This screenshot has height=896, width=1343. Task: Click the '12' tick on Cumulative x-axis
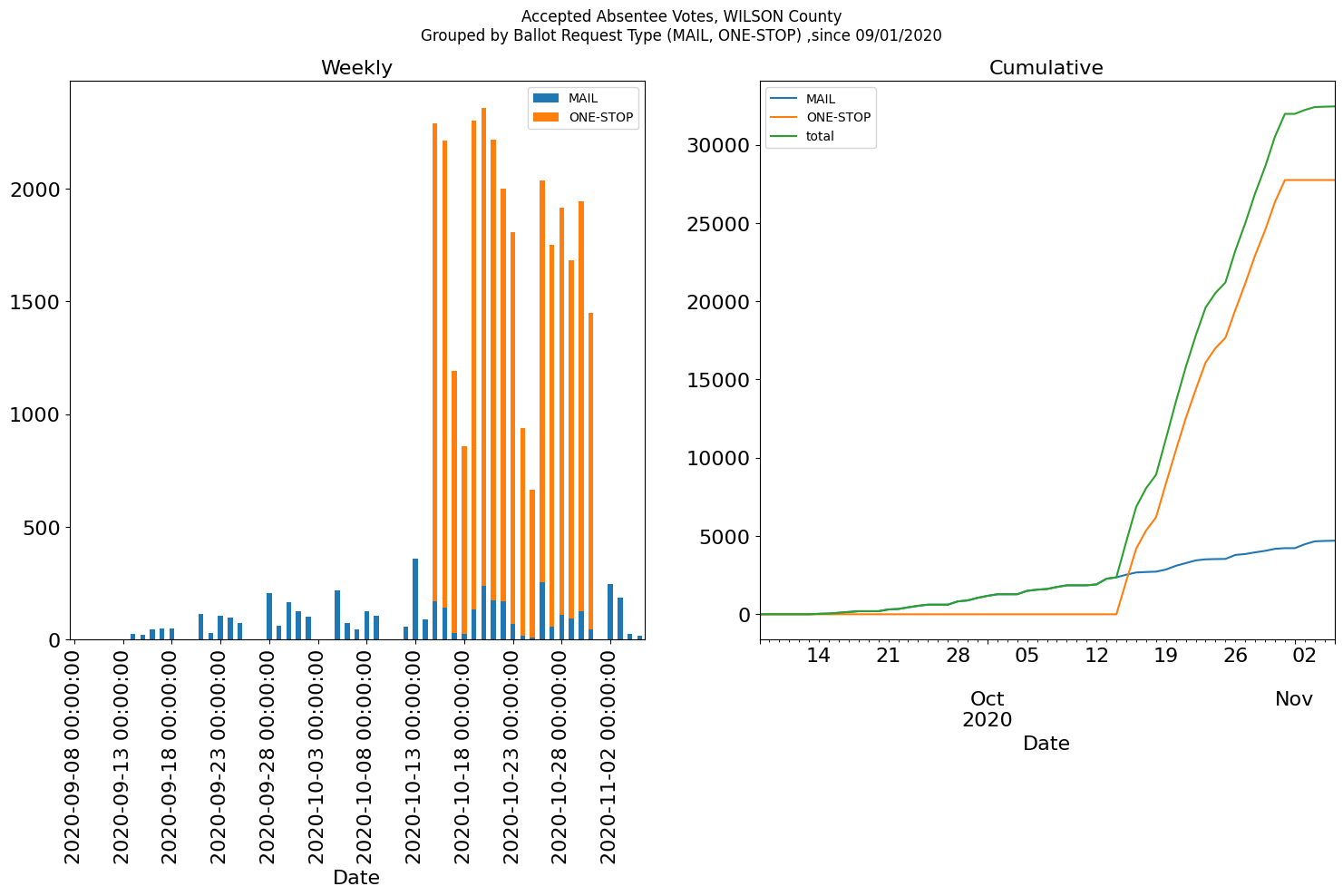(x=1096, y=656)
